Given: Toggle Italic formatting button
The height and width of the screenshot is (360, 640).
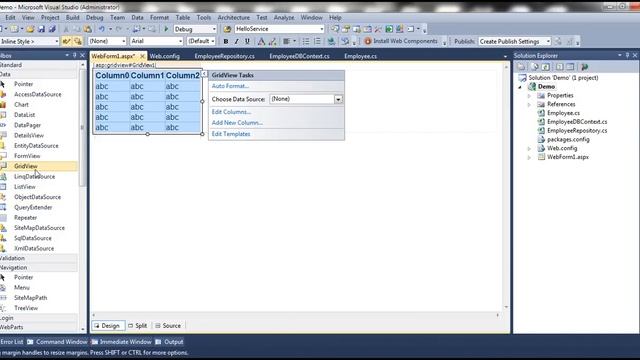Looking at the screenshot, I should pos(236,41).
